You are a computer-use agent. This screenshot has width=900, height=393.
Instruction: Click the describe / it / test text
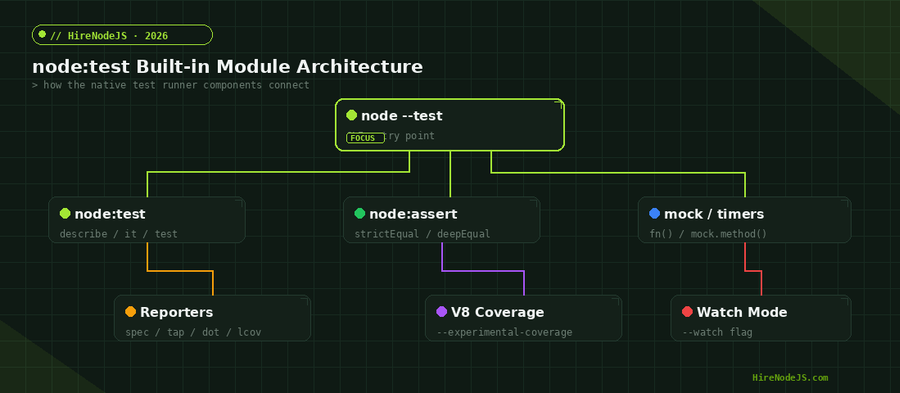(x=119, y=234)
